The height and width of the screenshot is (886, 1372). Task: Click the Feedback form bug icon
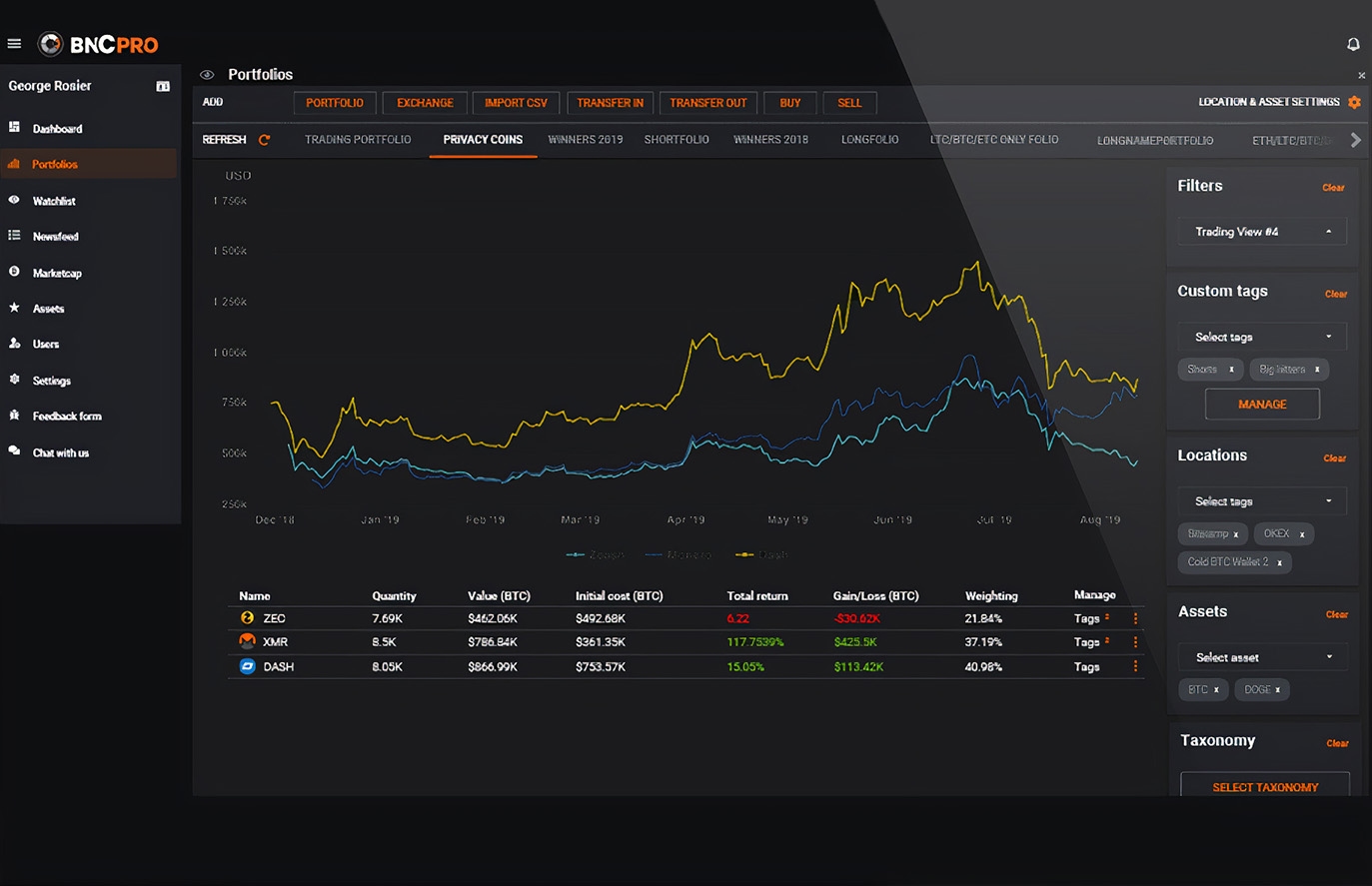[x=14, y=416]
